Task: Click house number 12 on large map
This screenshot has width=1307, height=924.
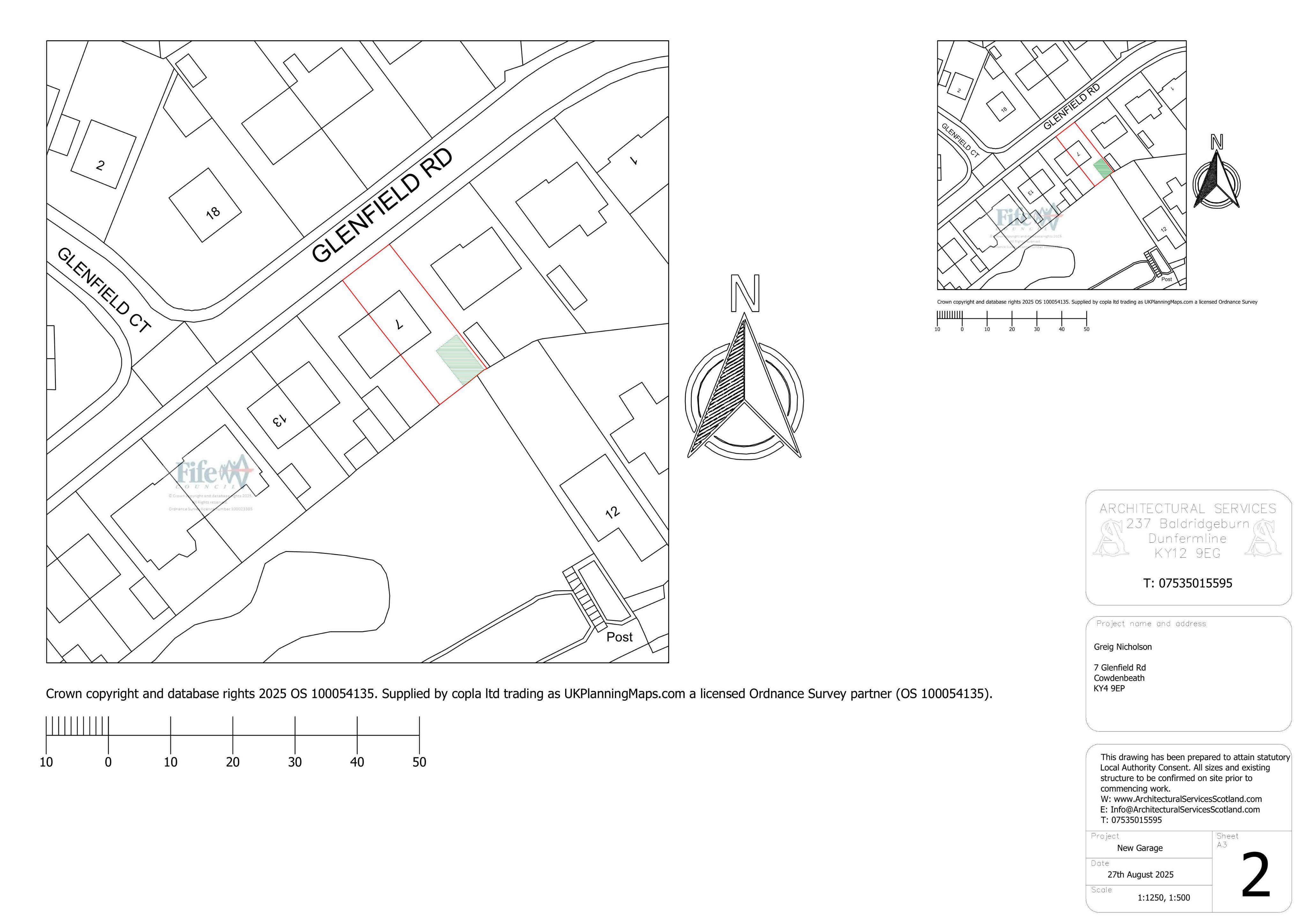Action: 613,512
